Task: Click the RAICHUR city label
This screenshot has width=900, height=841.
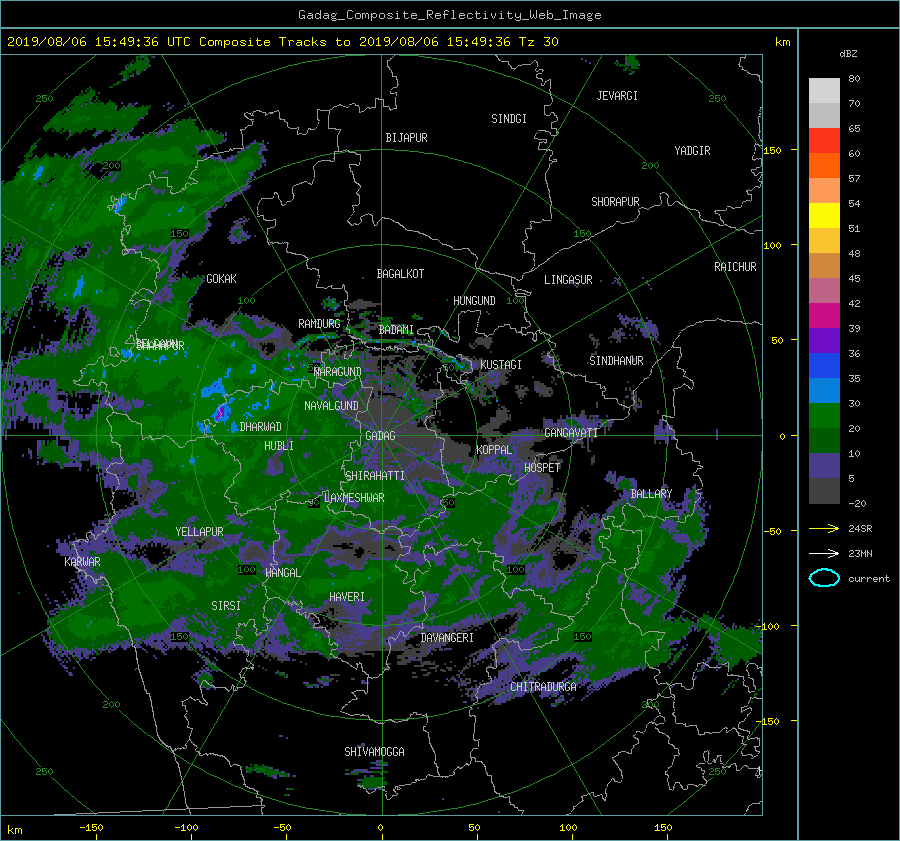Action: 735,266
